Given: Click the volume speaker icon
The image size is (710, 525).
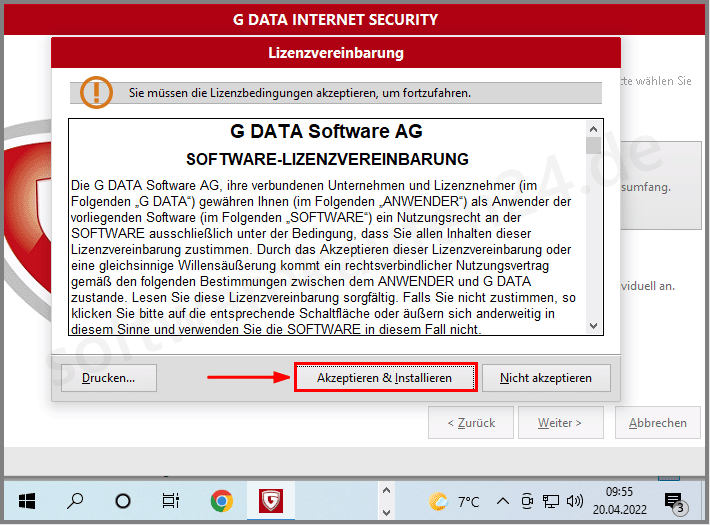Looking at the screenshot, I should coord(575,500).
